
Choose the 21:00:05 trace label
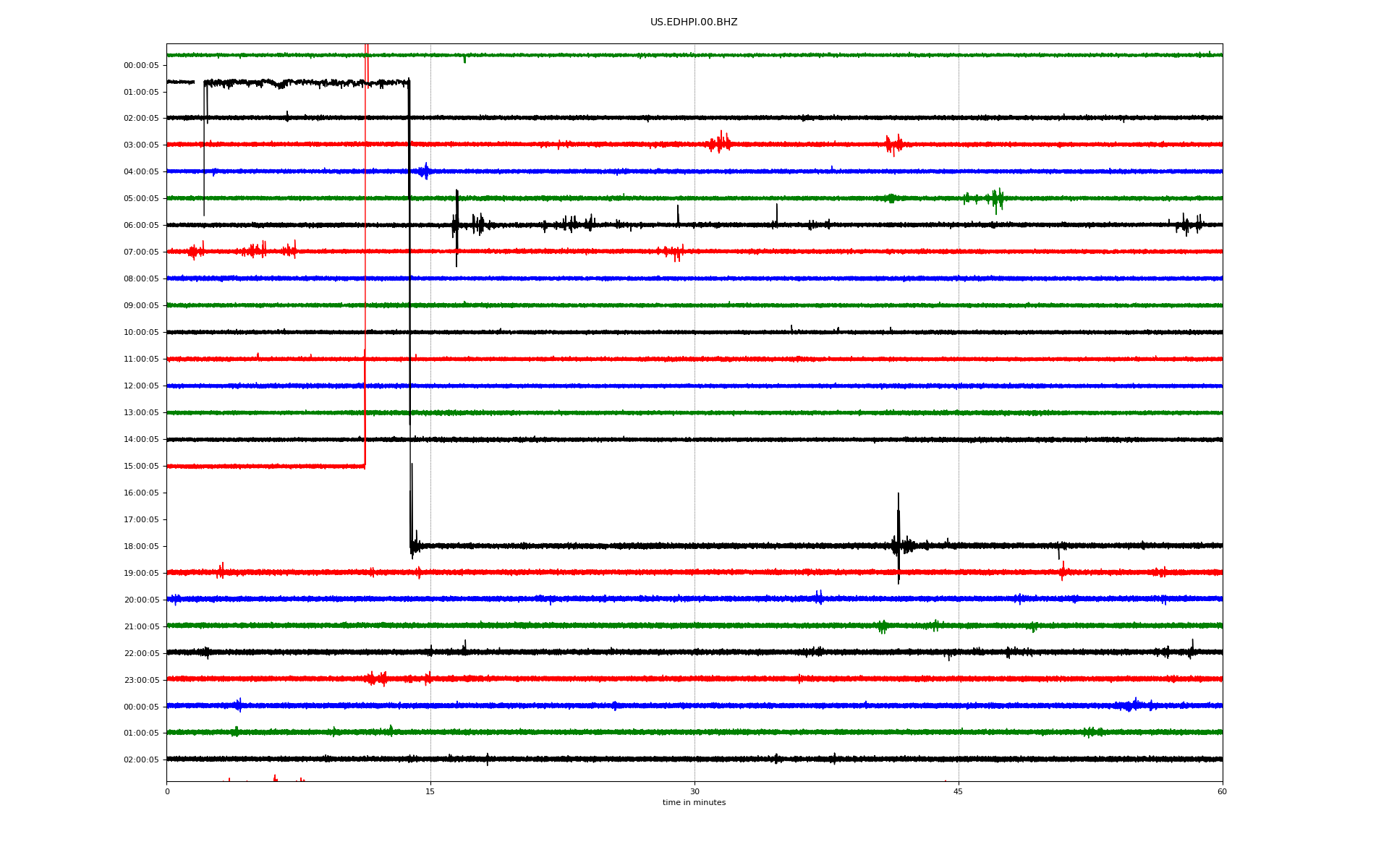coord(141,627)
